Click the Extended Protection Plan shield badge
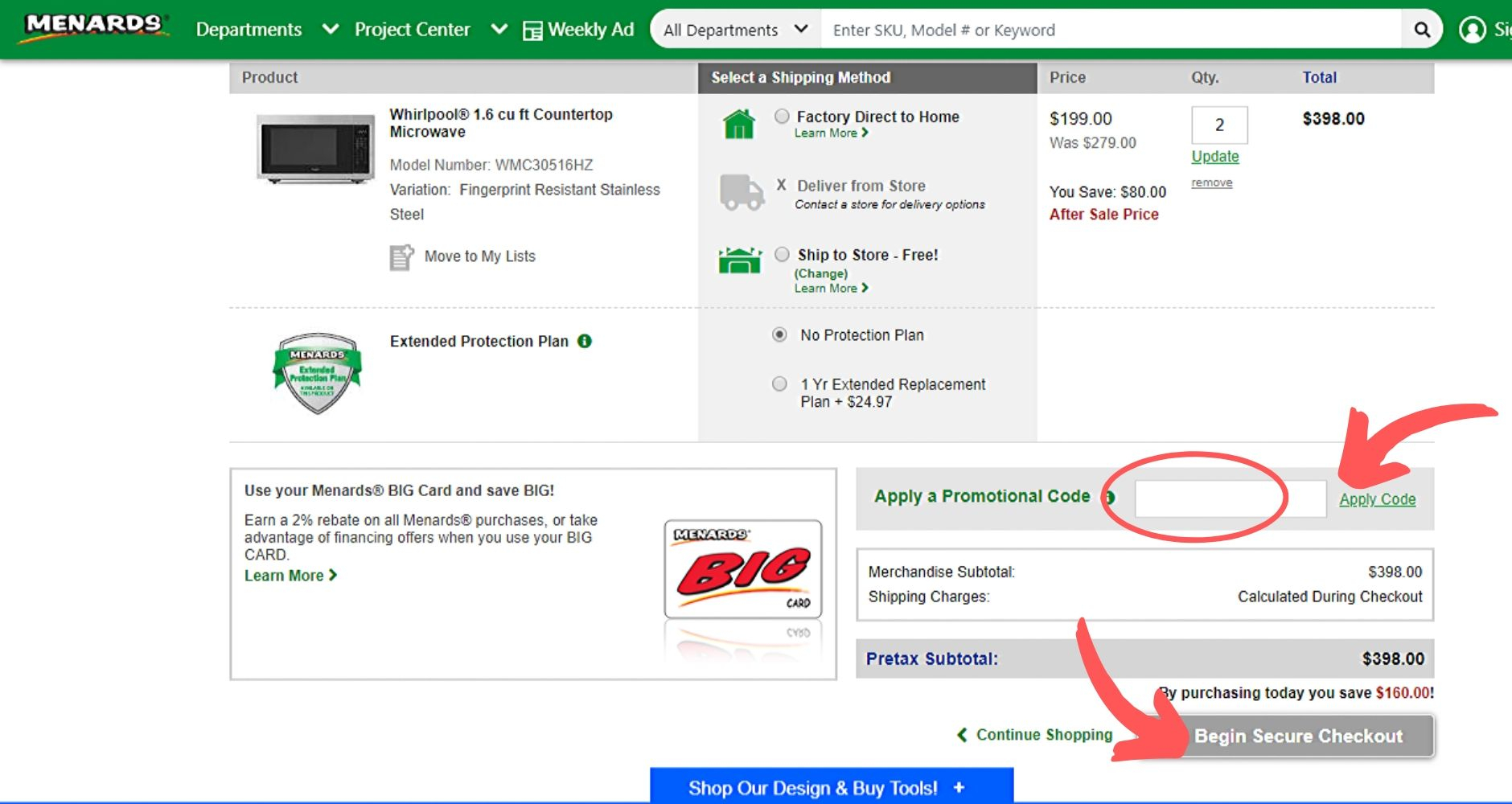 pyautogui.click(x=317, y=373)
